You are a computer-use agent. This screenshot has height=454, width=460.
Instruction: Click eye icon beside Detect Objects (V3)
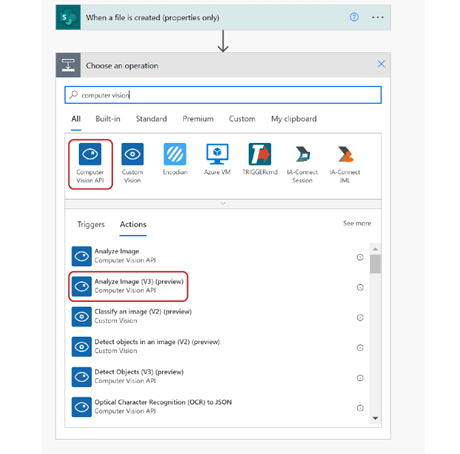pos(81,377)
